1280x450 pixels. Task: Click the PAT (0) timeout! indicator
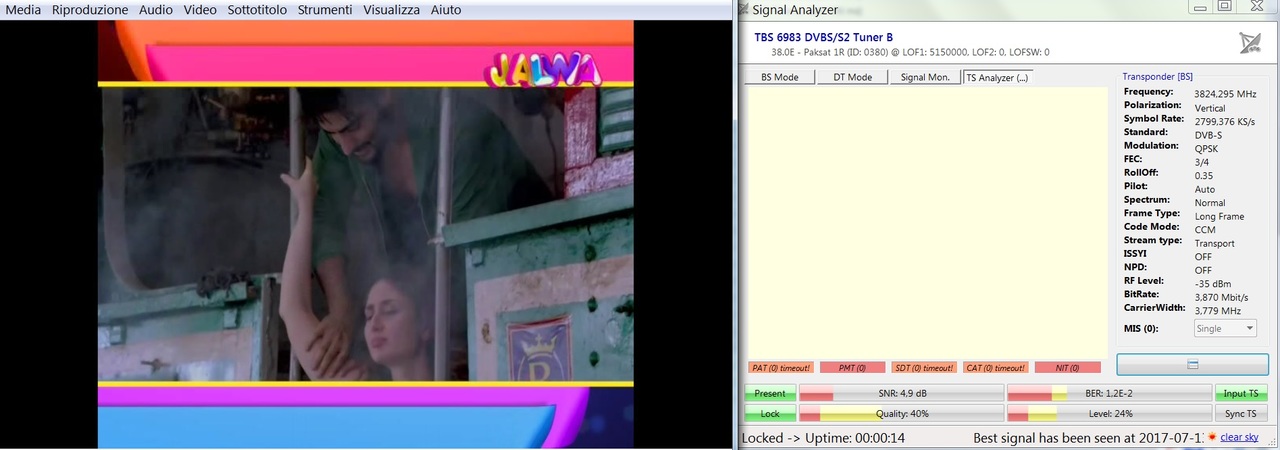(780, 368)
